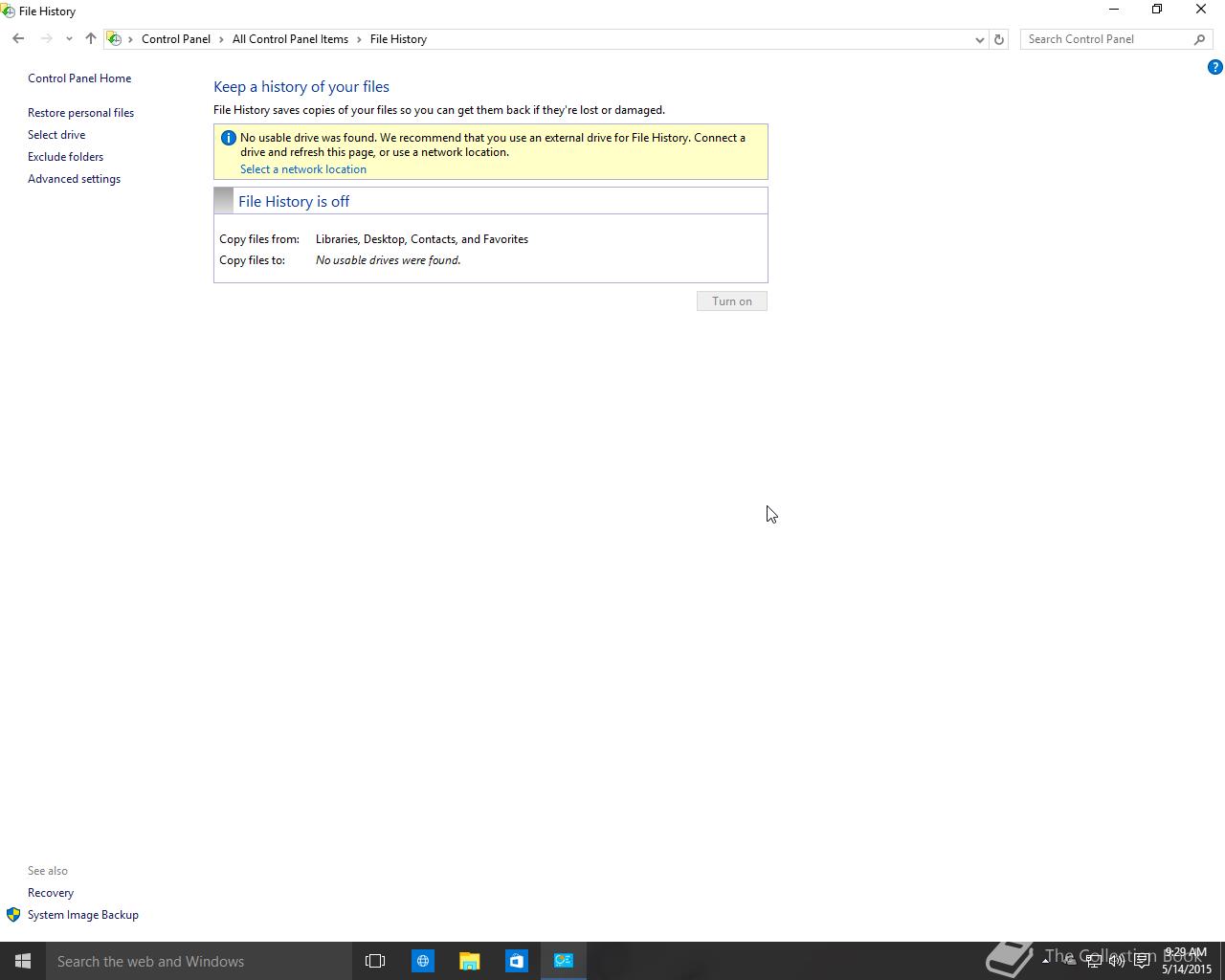Click Select a network location link

tap(302, 169)
